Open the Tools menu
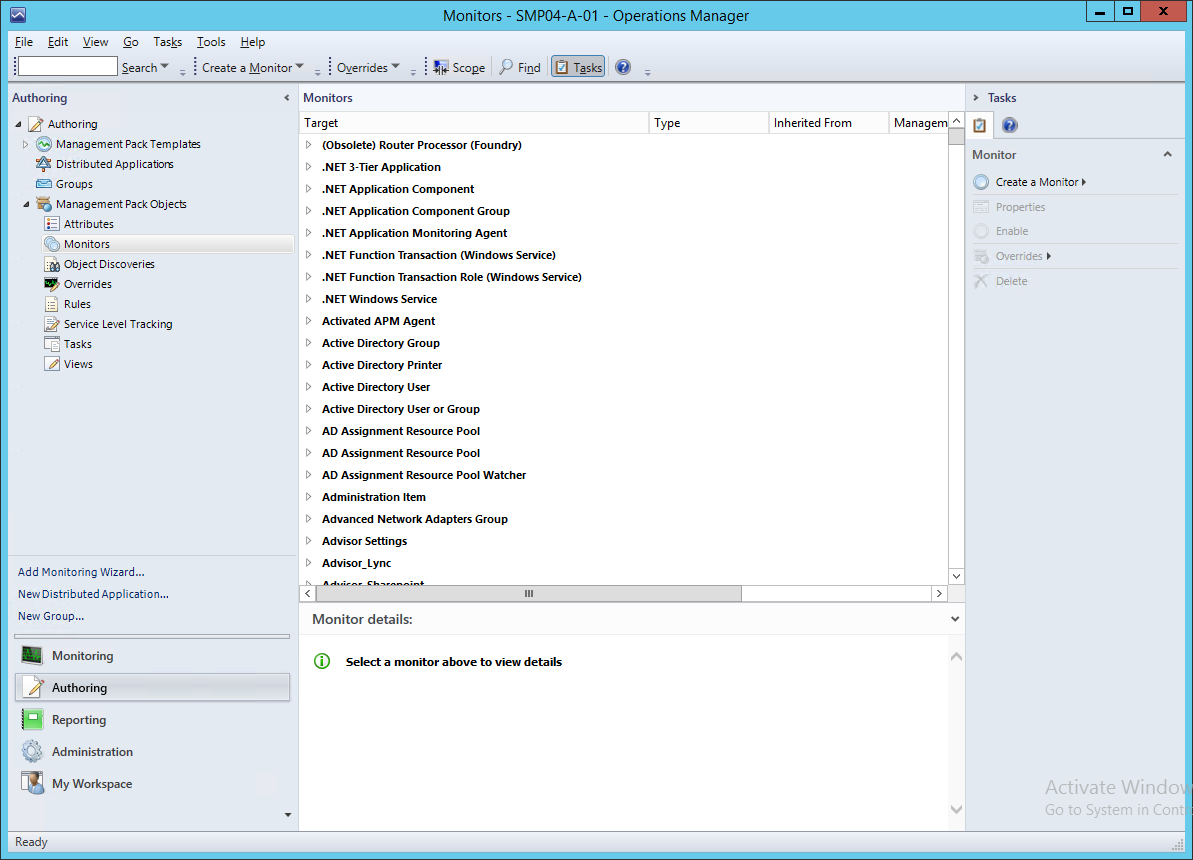Image resolution: width=1193 pixels, height=860 pixels. 210,41
